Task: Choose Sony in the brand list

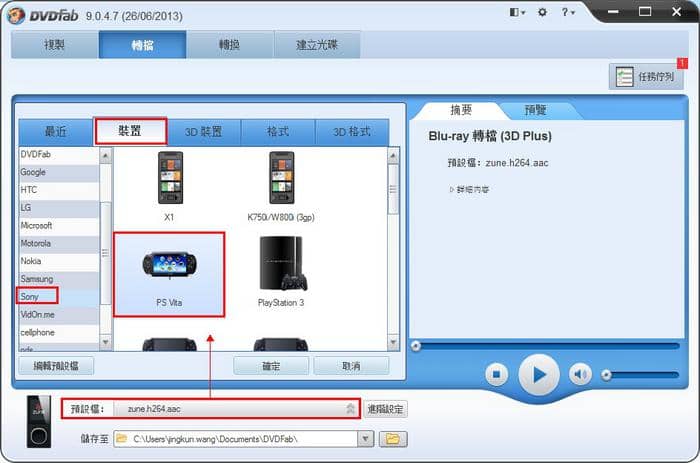Action: (x=59, y=297)
